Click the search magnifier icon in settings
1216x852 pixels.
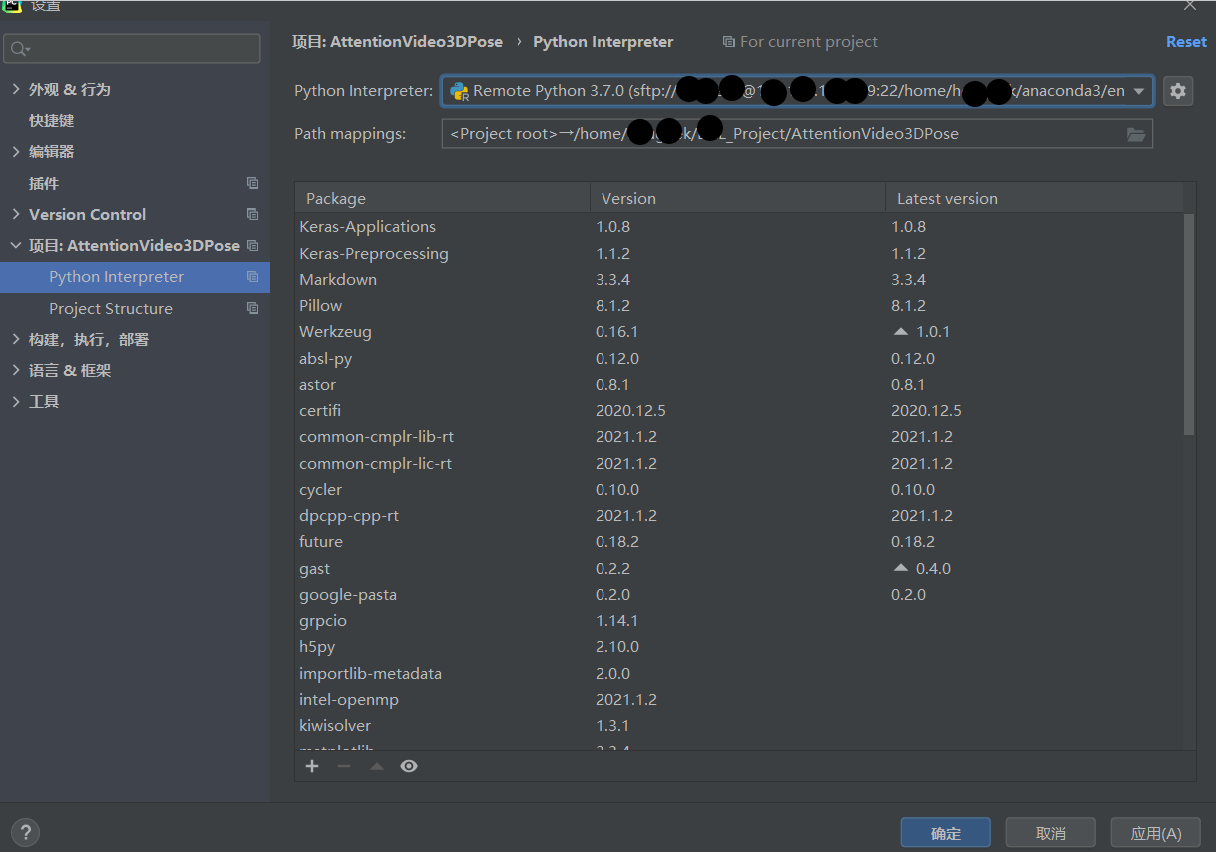coord(20,48)
